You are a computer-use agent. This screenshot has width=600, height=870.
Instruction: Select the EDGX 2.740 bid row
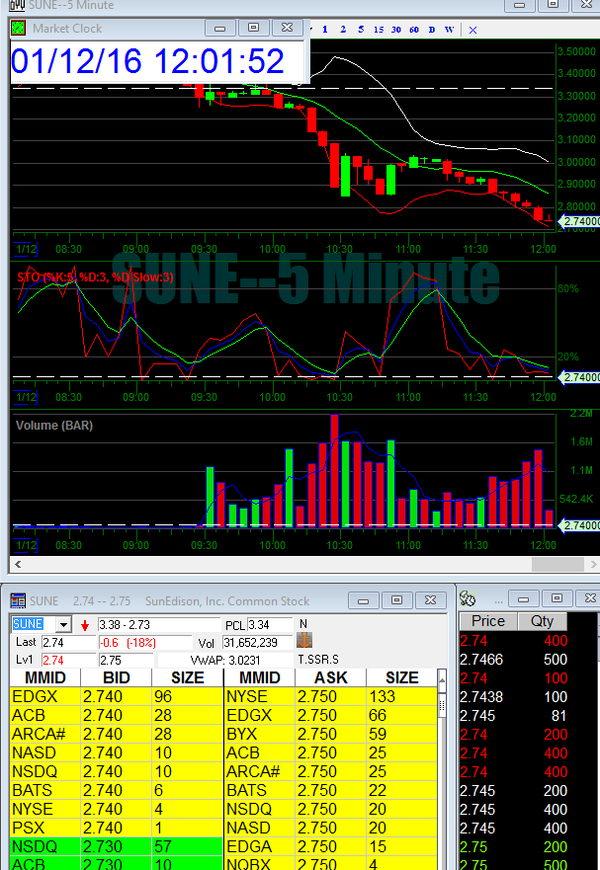point(115,696)
